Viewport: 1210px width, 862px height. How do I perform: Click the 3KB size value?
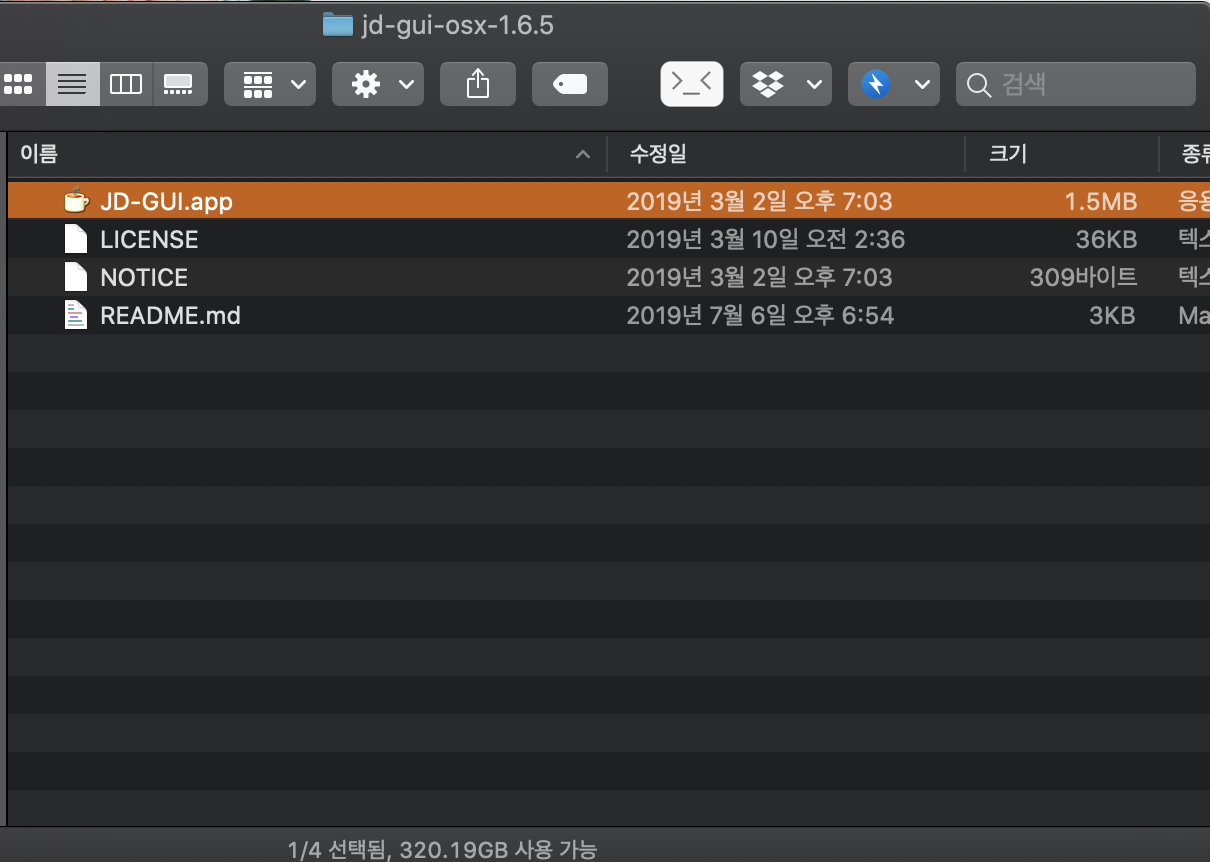1112,316
